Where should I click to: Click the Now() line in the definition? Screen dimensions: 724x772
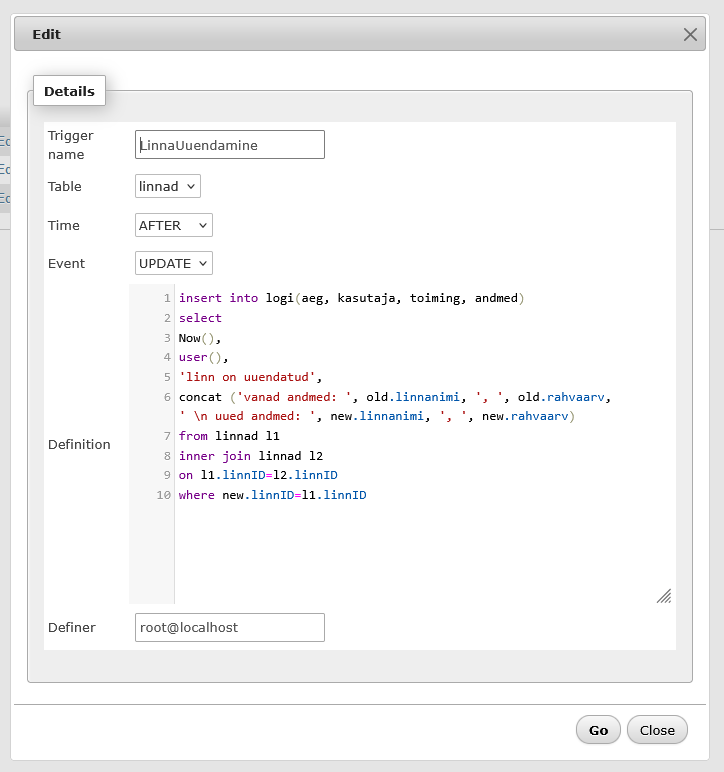(x=200, y=338)
